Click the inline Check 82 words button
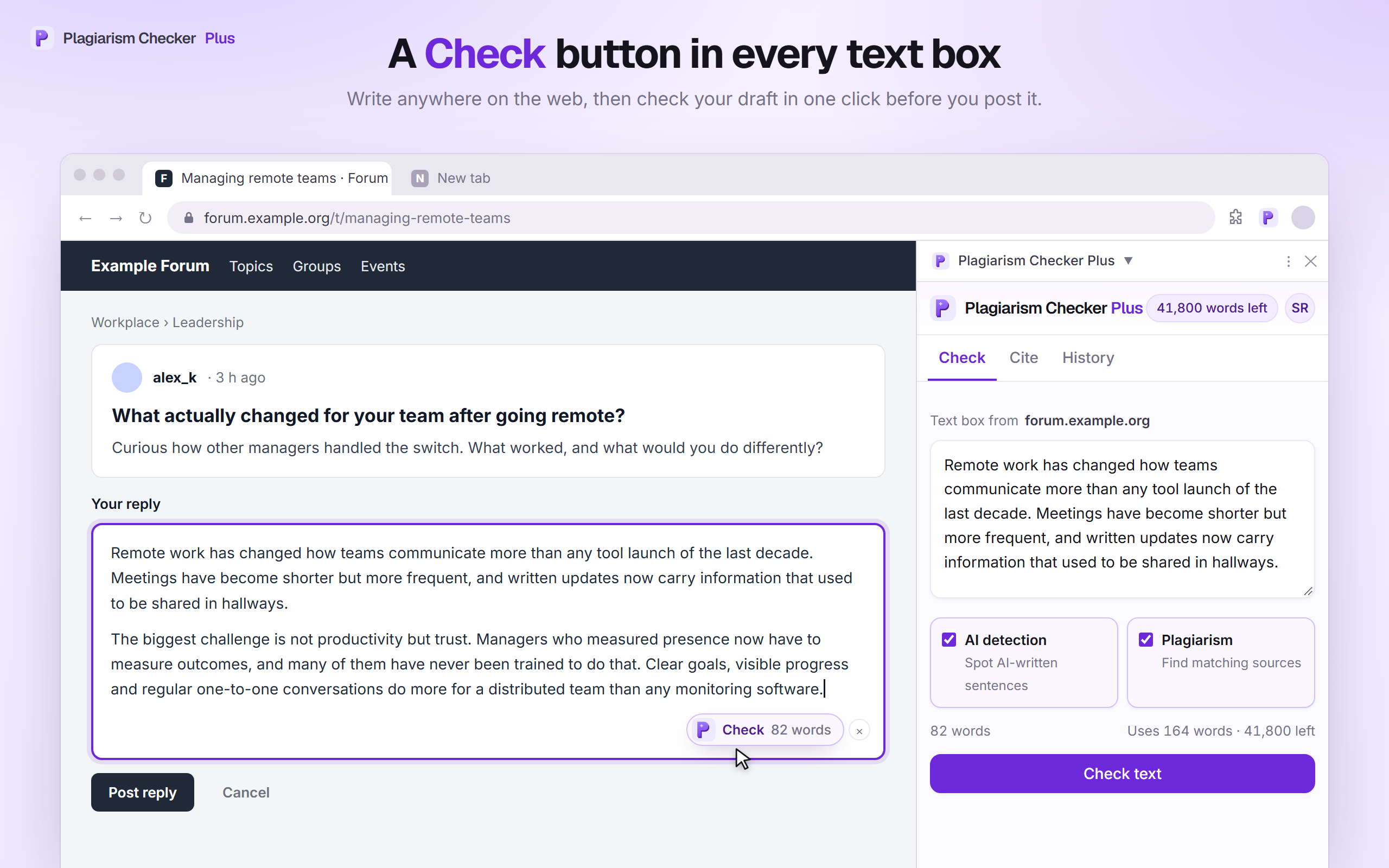The width and height of the screenshot is (1389, 868). [x=764, y=730]
